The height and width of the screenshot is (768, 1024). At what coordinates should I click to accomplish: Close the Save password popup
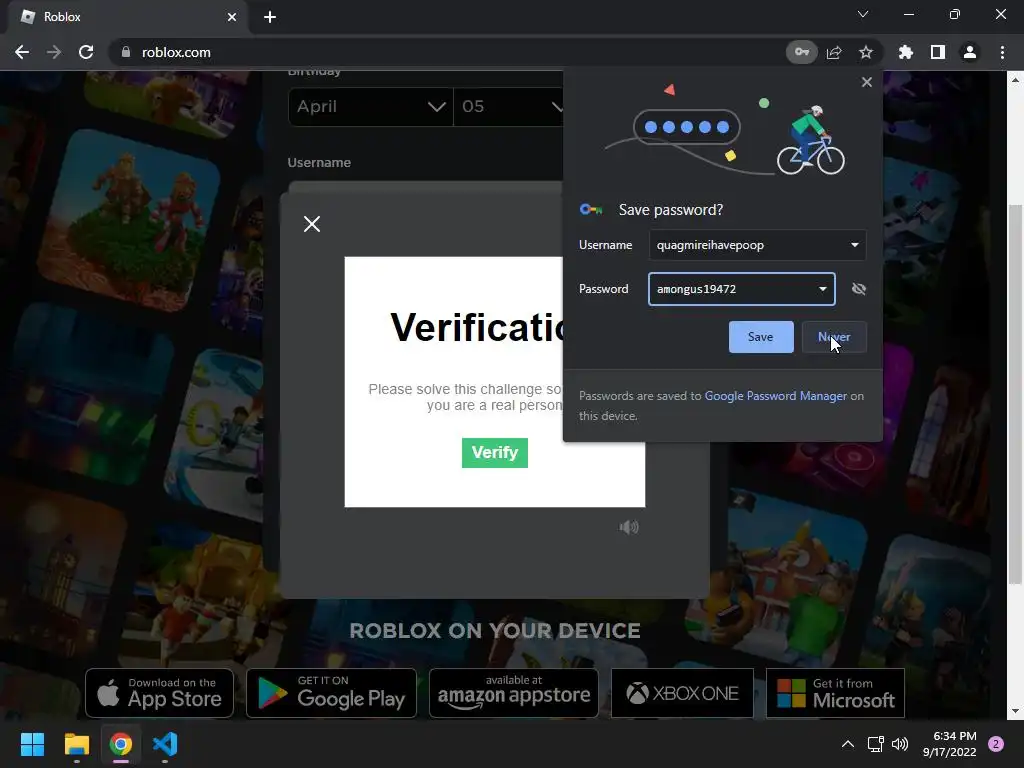(867, 82)
